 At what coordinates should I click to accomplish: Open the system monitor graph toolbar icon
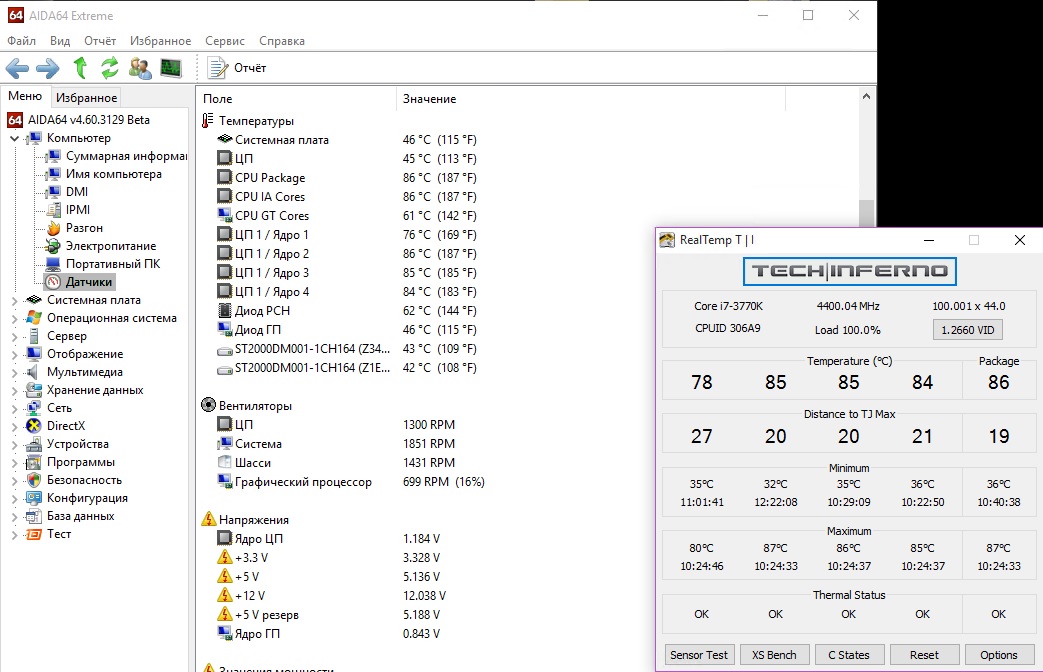pyautogui.click(x=170, y=68)
